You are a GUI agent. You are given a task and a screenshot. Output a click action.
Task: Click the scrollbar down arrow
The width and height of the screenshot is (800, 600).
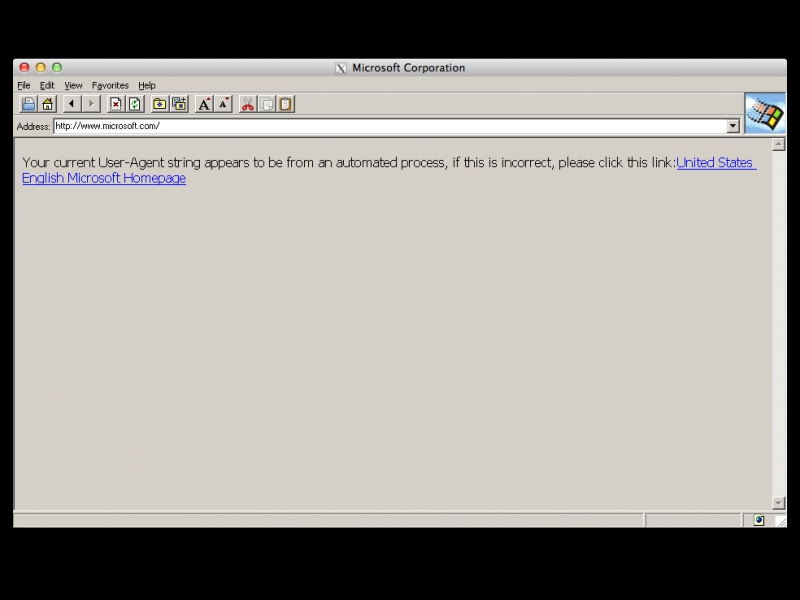pyautogui.click(x=779, y=503)
